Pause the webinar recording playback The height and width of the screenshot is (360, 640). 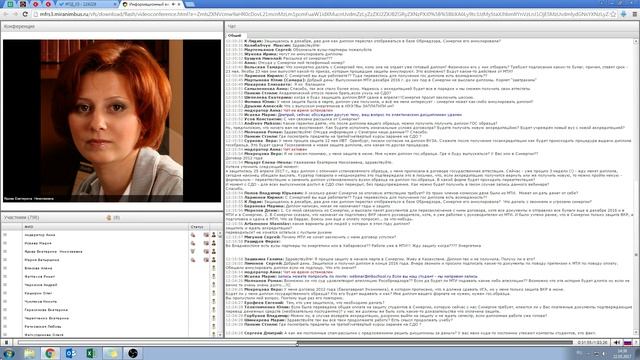pyautogui.click(x=6, y=342)
